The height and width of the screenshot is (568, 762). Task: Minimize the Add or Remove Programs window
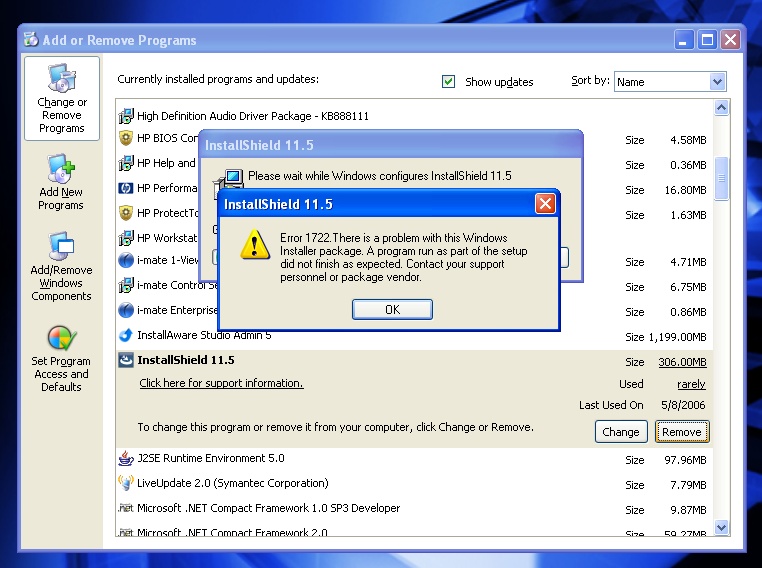click(x=683, y=39)
